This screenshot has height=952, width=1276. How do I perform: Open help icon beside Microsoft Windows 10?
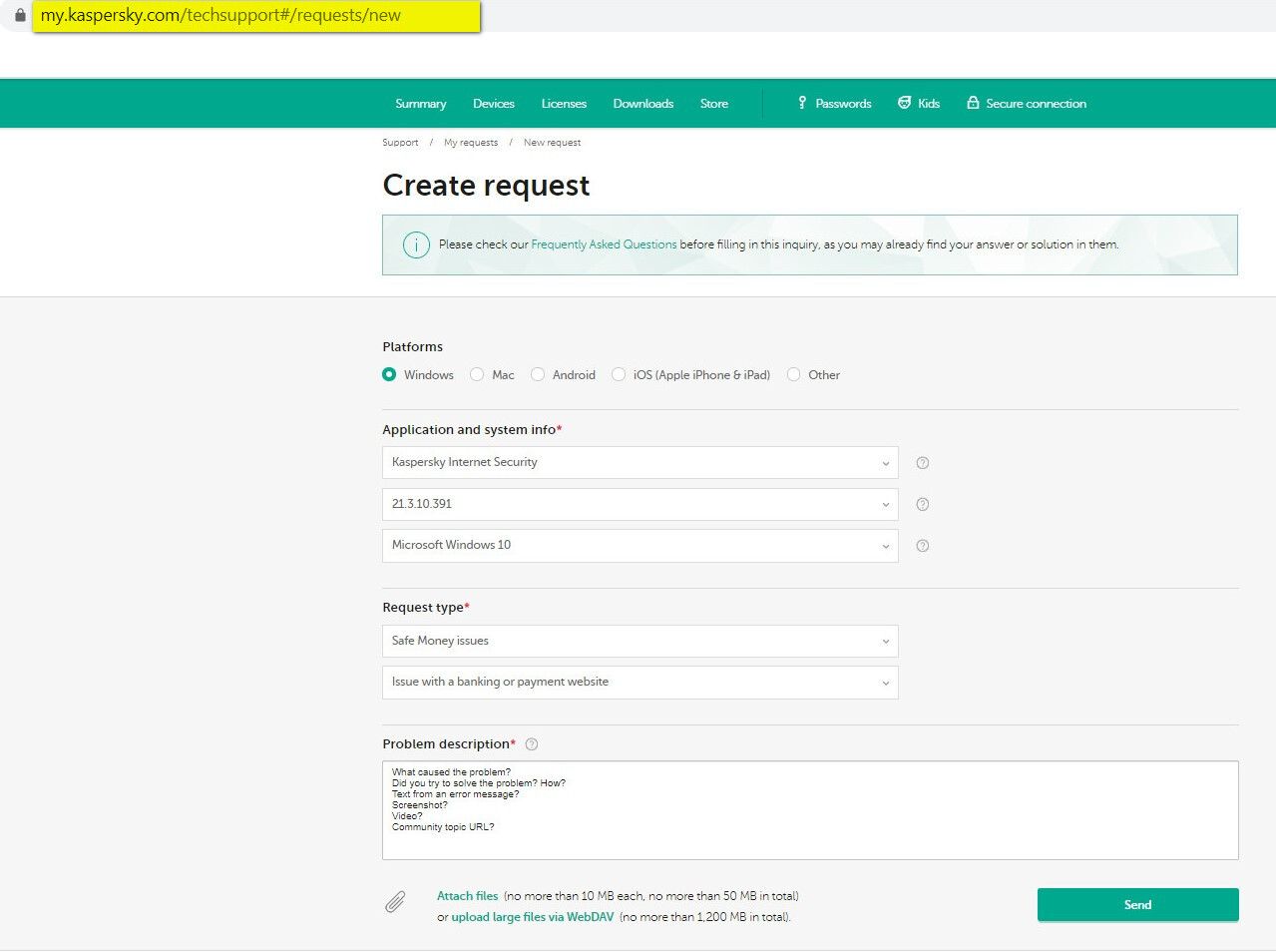coord(923,546)
